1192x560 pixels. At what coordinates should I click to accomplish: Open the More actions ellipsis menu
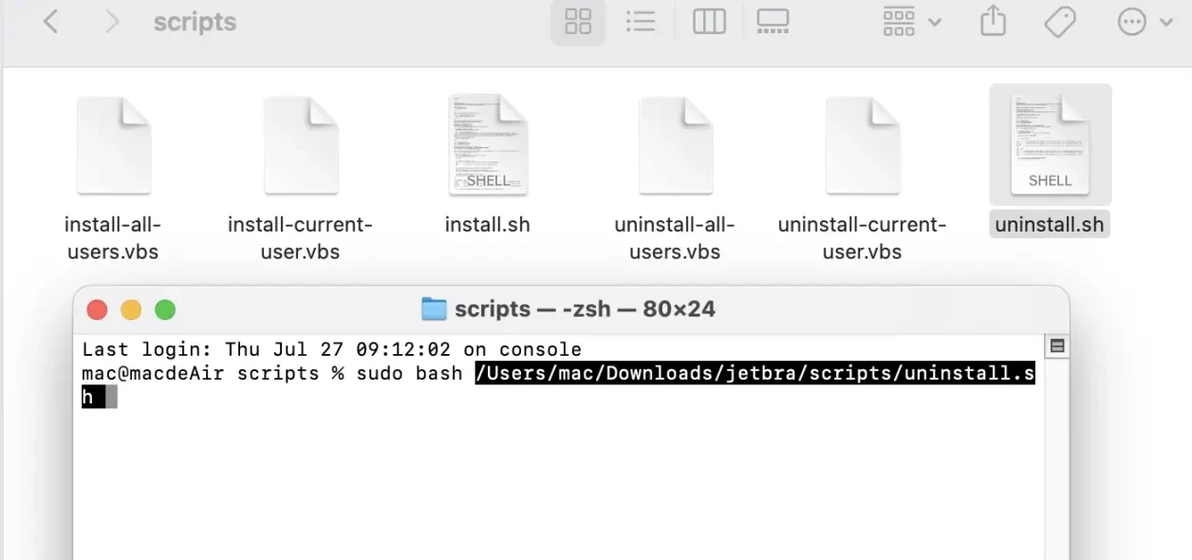click(1144, 22)
